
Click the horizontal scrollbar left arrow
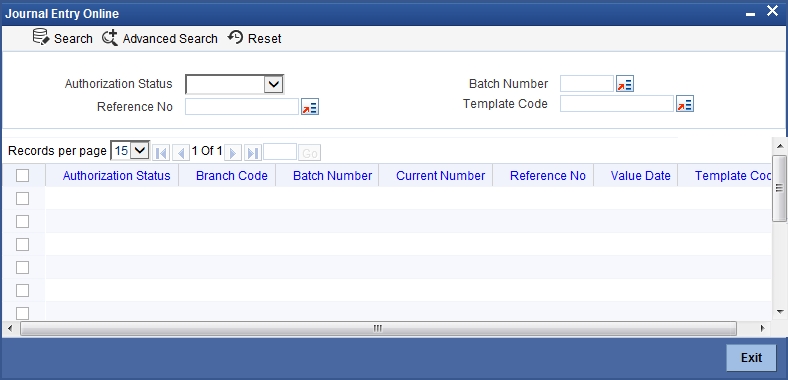click(10, 329)
